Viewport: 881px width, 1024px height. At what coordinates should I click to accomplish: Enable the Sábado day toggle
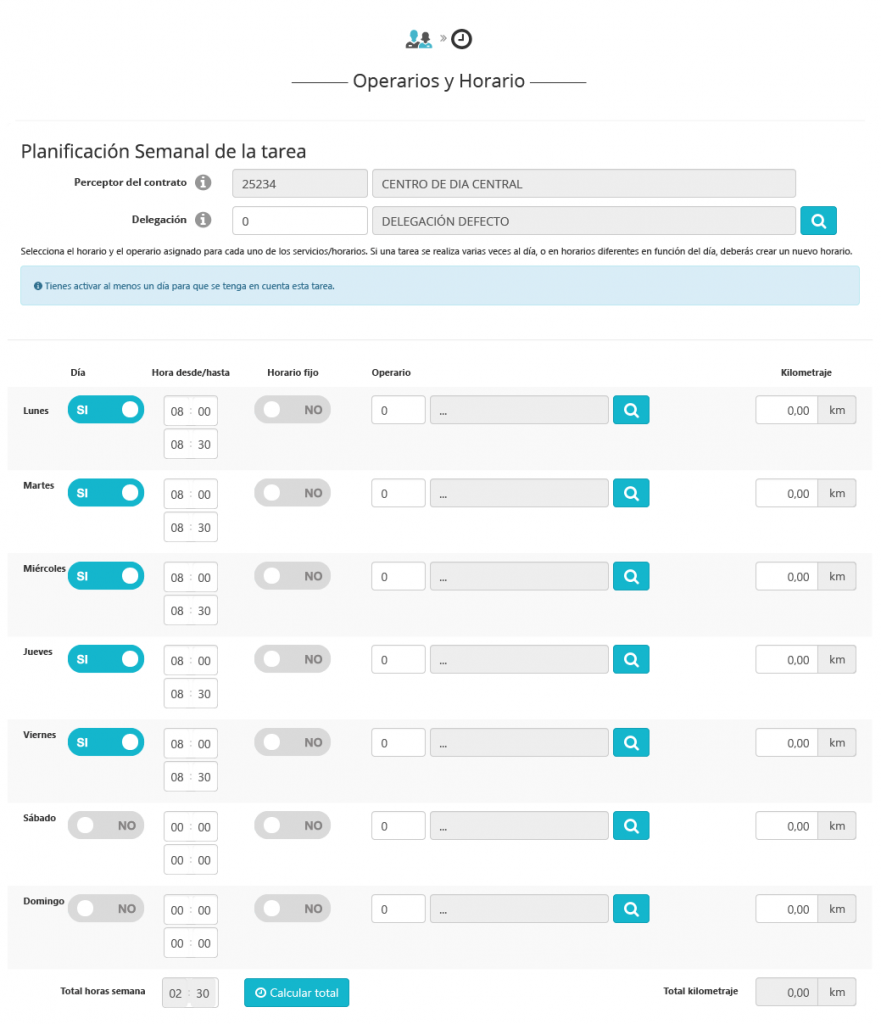[106, 825]
